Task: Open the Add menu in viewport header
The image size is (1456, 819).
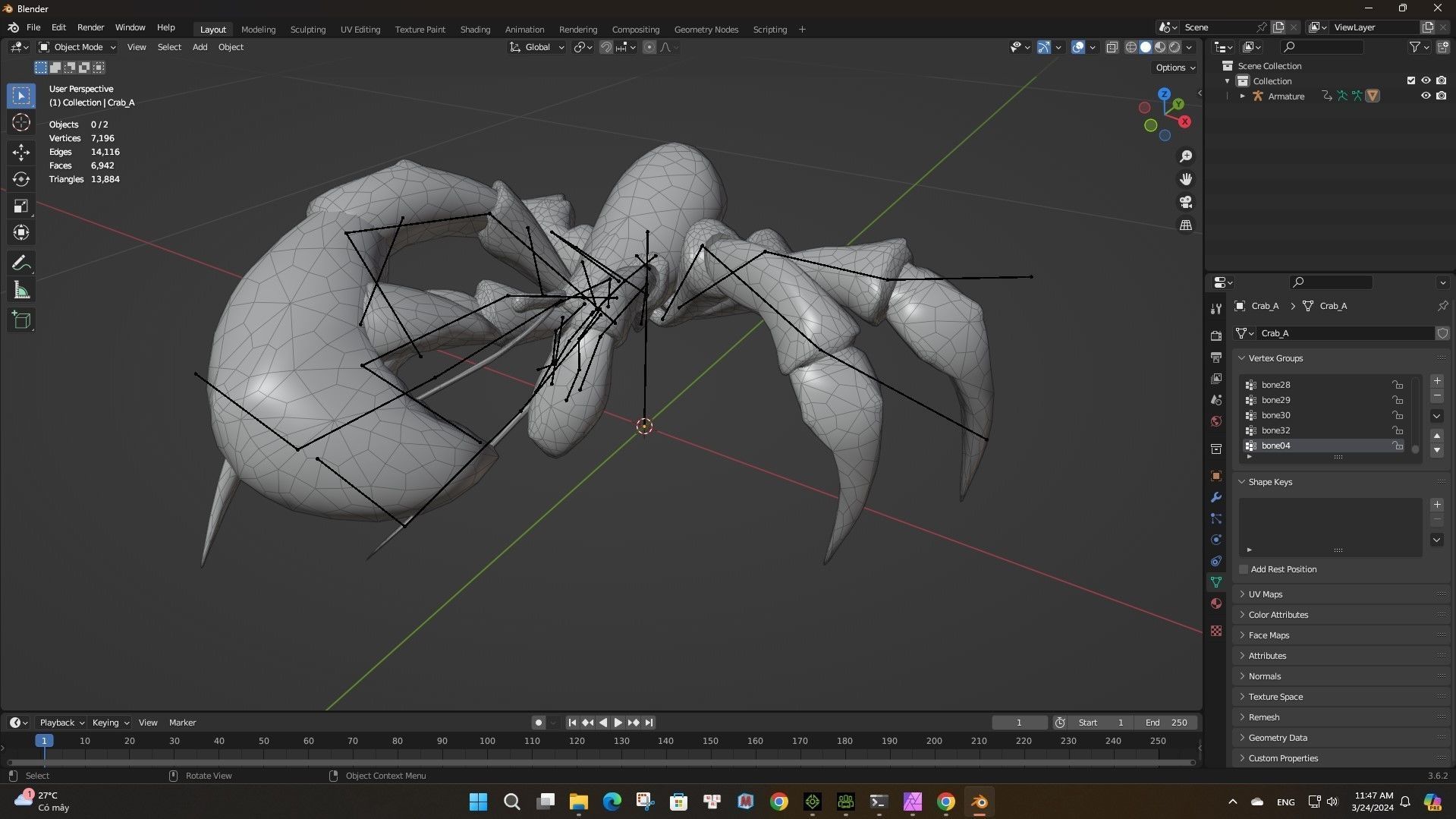Action: 200,47
